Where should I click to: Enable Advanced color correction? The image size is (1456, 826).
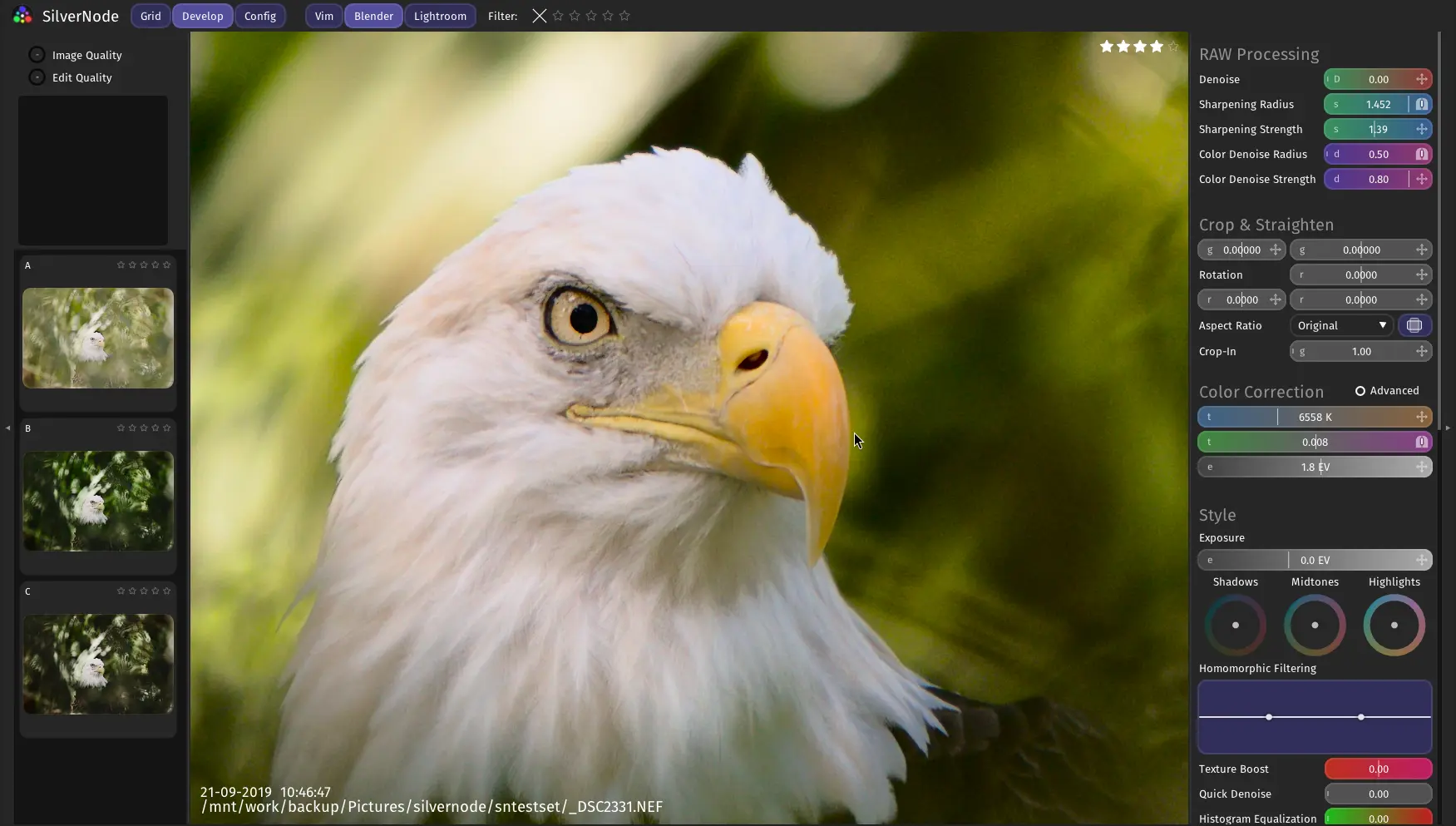(1361, 390)
